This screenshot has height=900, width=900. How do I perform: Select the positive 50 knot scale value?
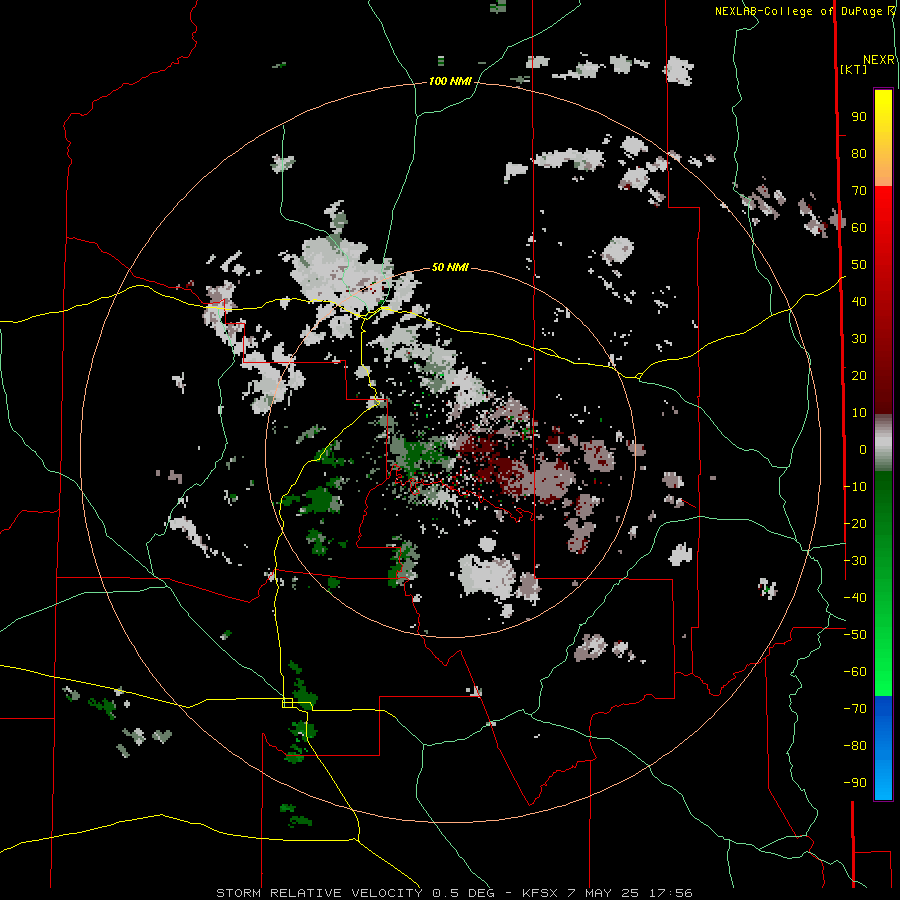tap(859, 265)
